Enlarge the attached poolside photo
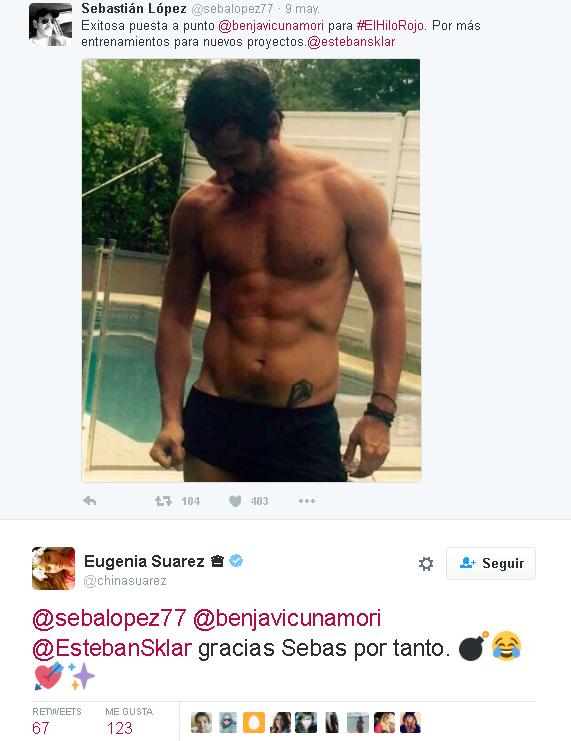571x741 pixels. (x=251, y=270)
